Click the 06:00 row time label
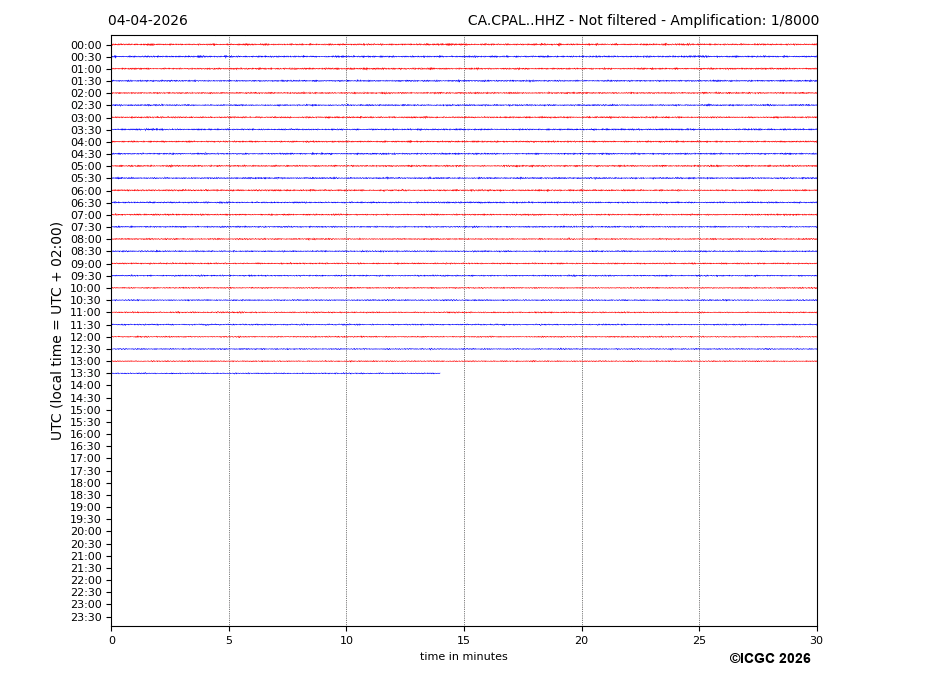 tap(86, 191)
